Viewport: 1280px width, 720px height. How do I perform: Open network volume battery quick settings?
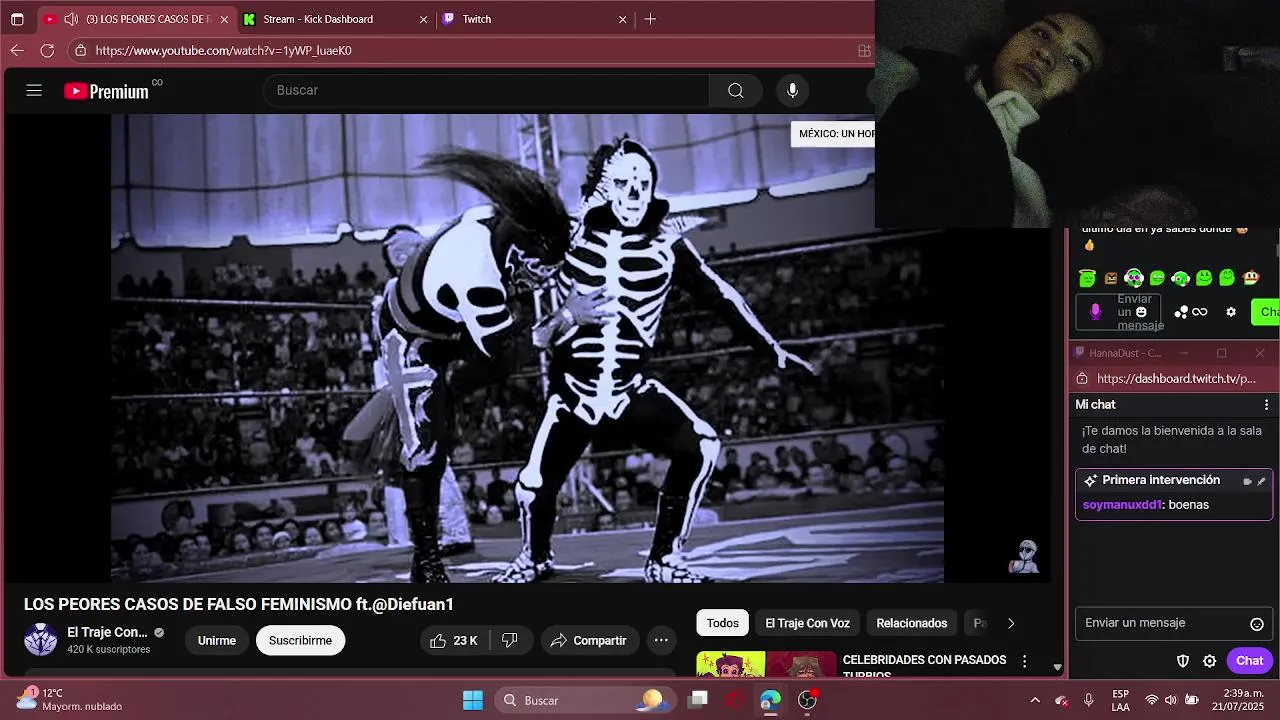click(1171, 700)
